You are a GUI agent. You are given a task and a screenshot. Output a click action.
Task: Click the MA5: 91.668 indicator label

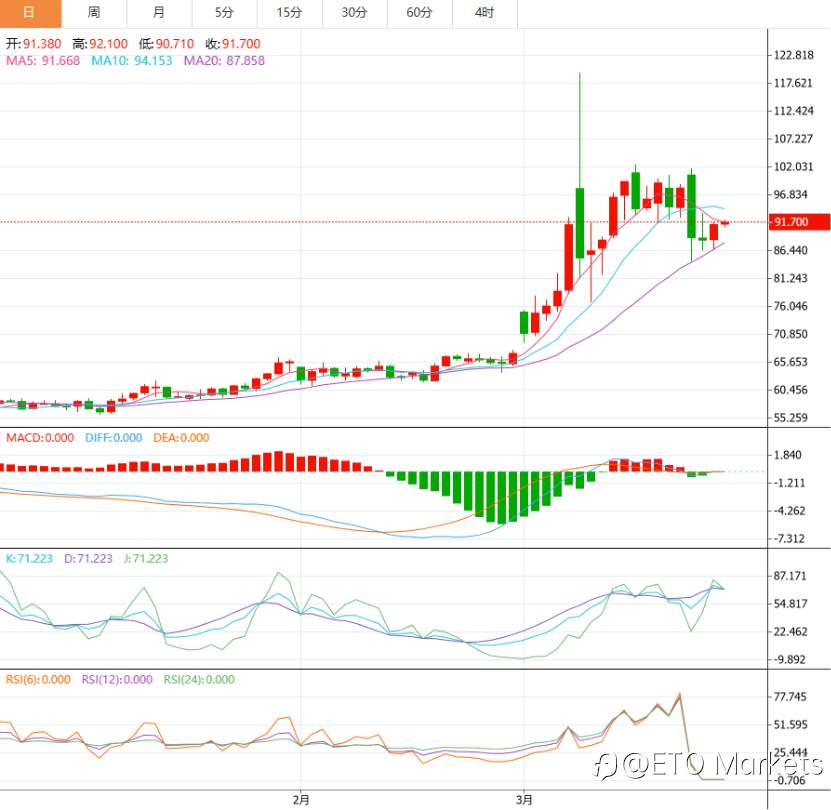(x=43, y=61)
